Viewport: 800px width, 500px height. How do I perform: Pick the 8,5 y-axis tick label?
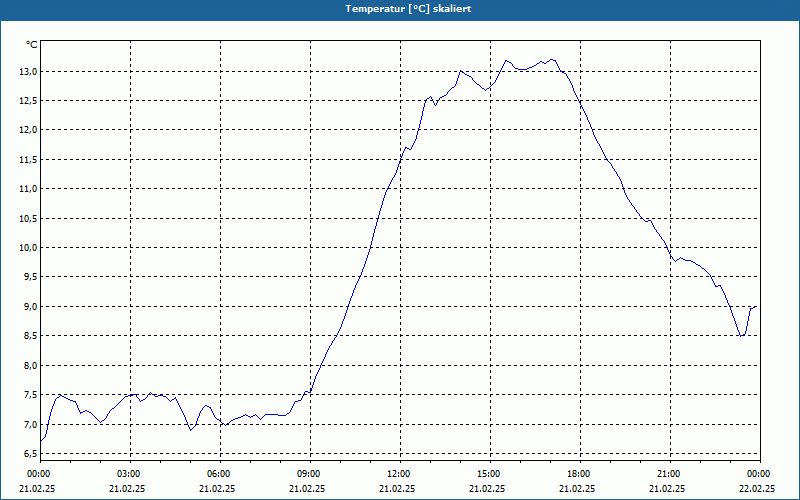point(31,336)
